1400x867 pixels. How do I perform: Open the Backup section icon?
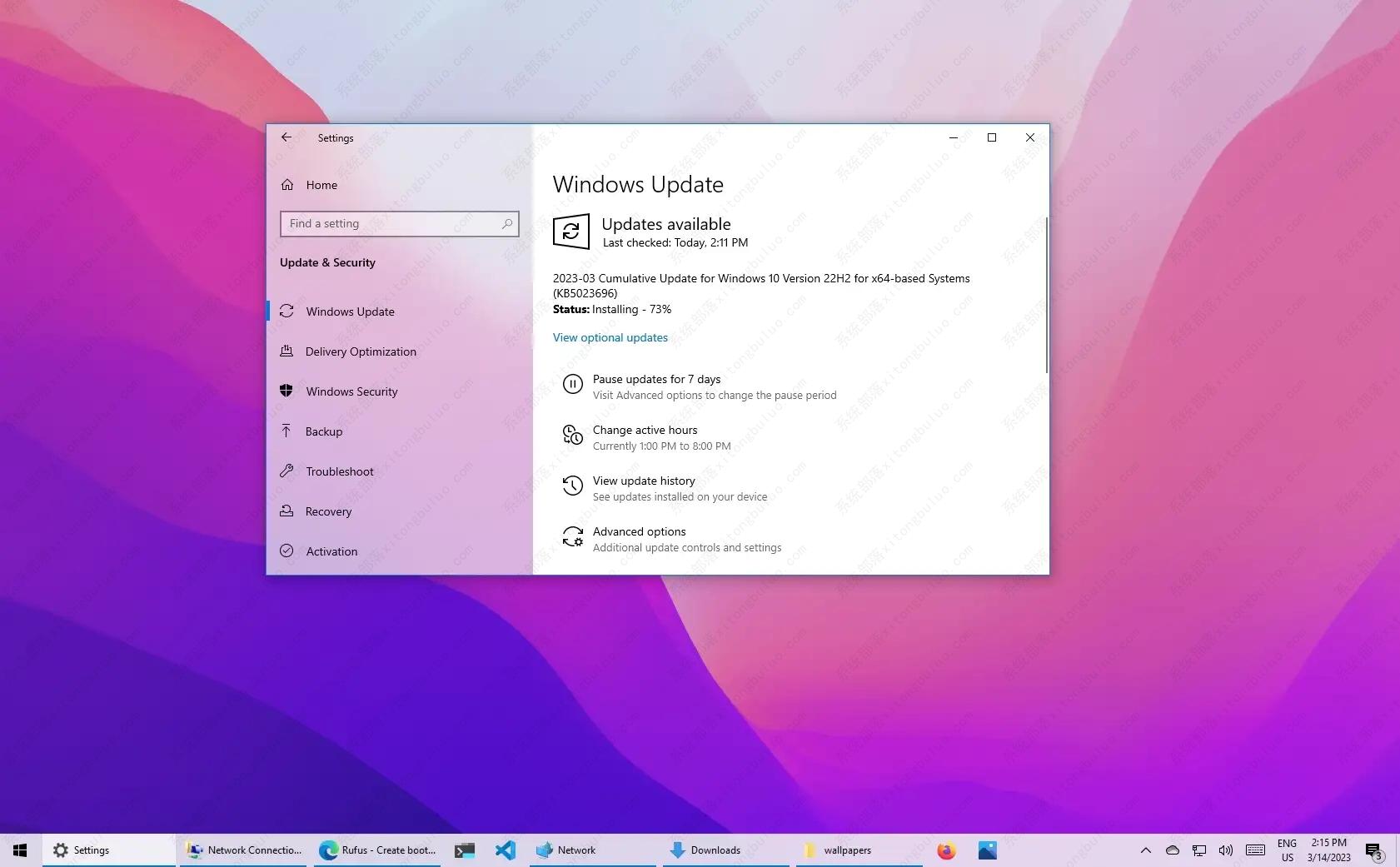click(286, 431)
